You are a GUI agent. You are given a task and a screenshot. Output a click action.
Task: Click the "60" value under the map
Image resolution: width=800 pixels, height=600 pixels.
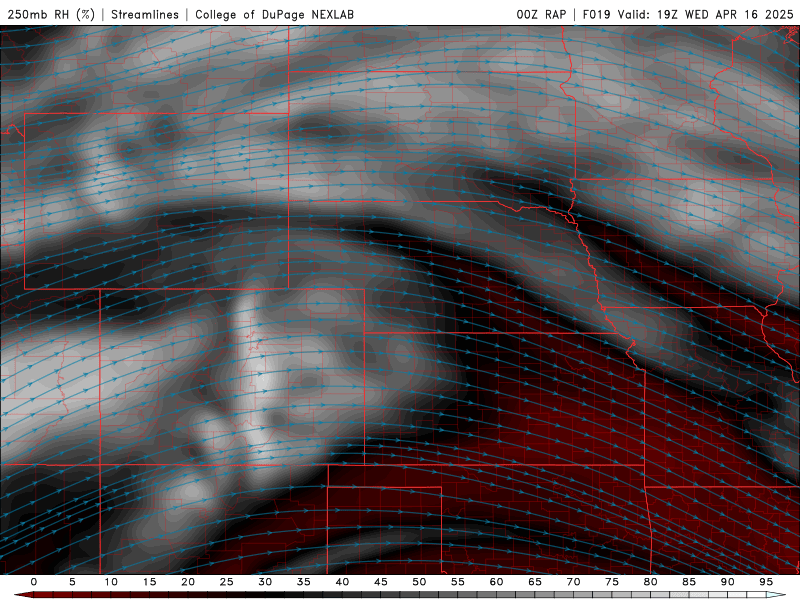(x=496, y=582)
